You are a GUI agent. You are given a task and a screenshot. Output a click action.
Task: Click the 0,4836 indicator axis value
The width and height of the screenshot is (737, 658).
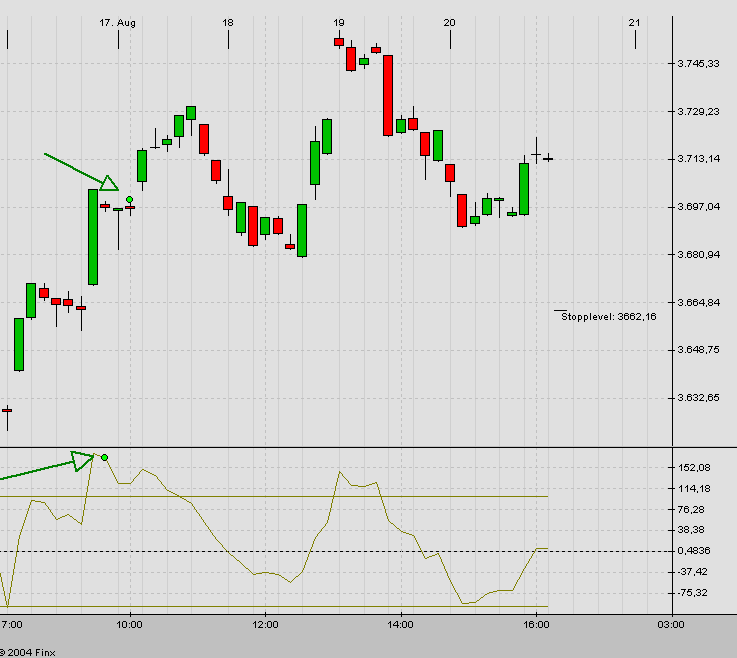tap(694, 551)
